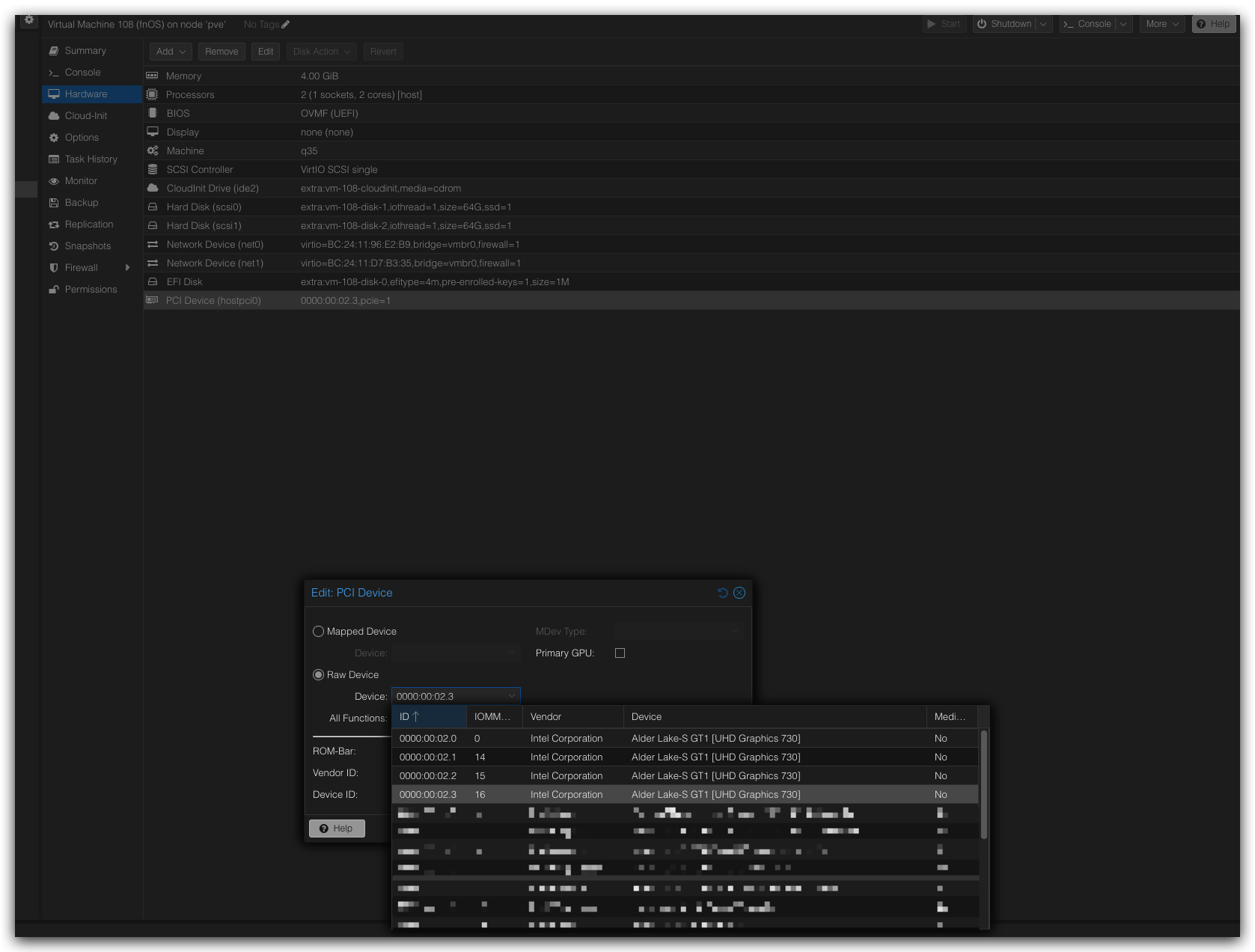The image size is (1255, 952).
Task: Click the pencil icon to edit tags
Action: (285, 25)
